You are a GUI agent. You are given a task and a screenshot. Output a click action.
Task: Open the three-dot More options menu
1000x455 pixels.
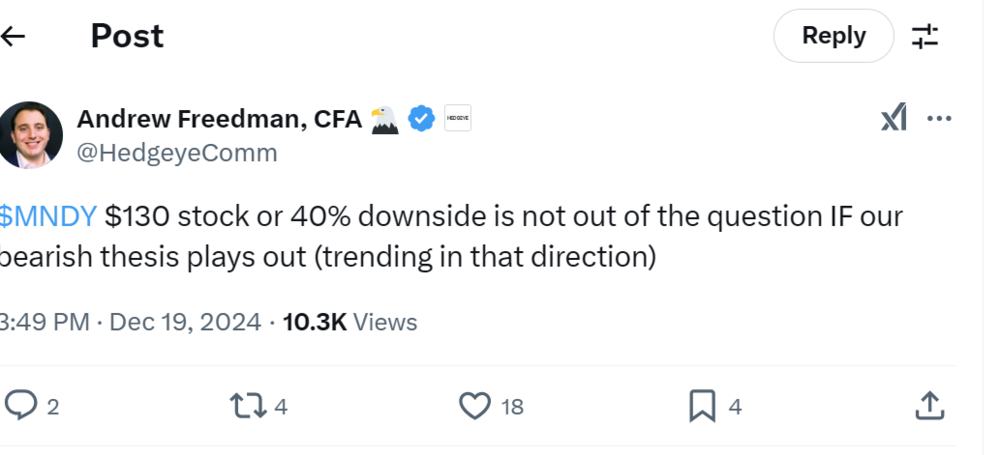(939, 119)
